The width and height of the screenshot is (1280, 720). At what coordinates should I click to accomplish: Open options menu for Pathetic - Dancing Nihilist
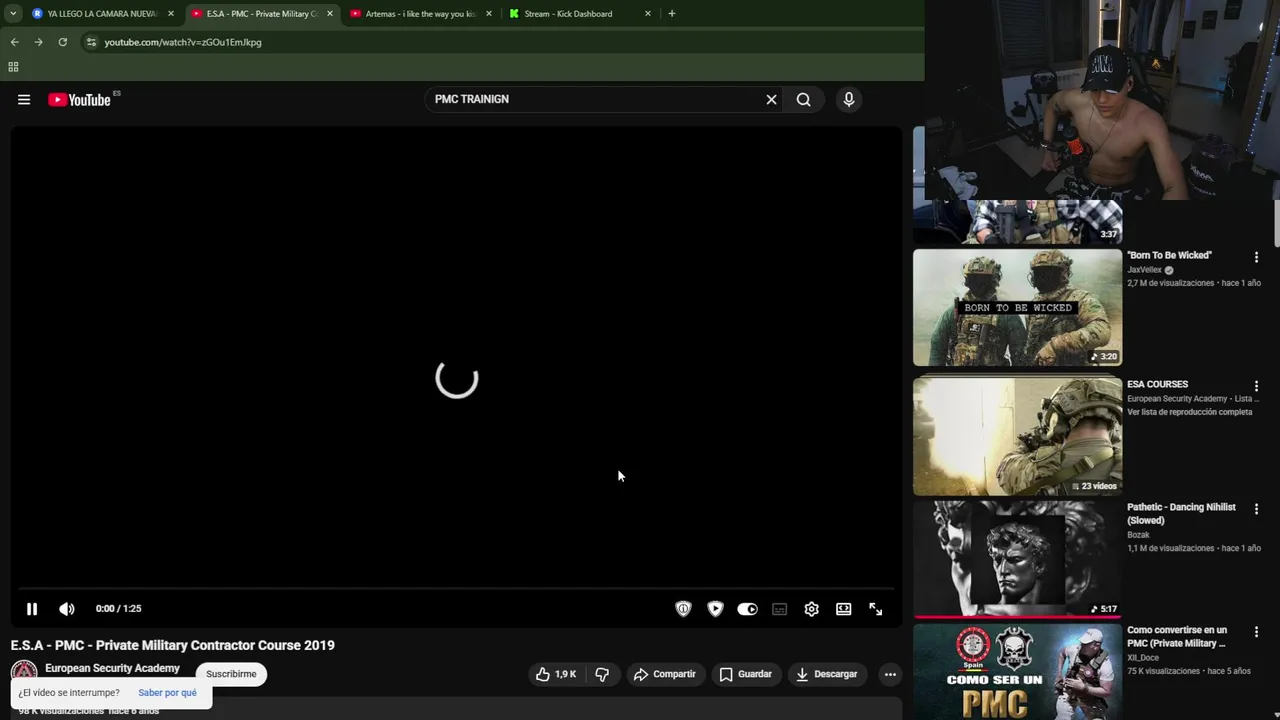1256,509
